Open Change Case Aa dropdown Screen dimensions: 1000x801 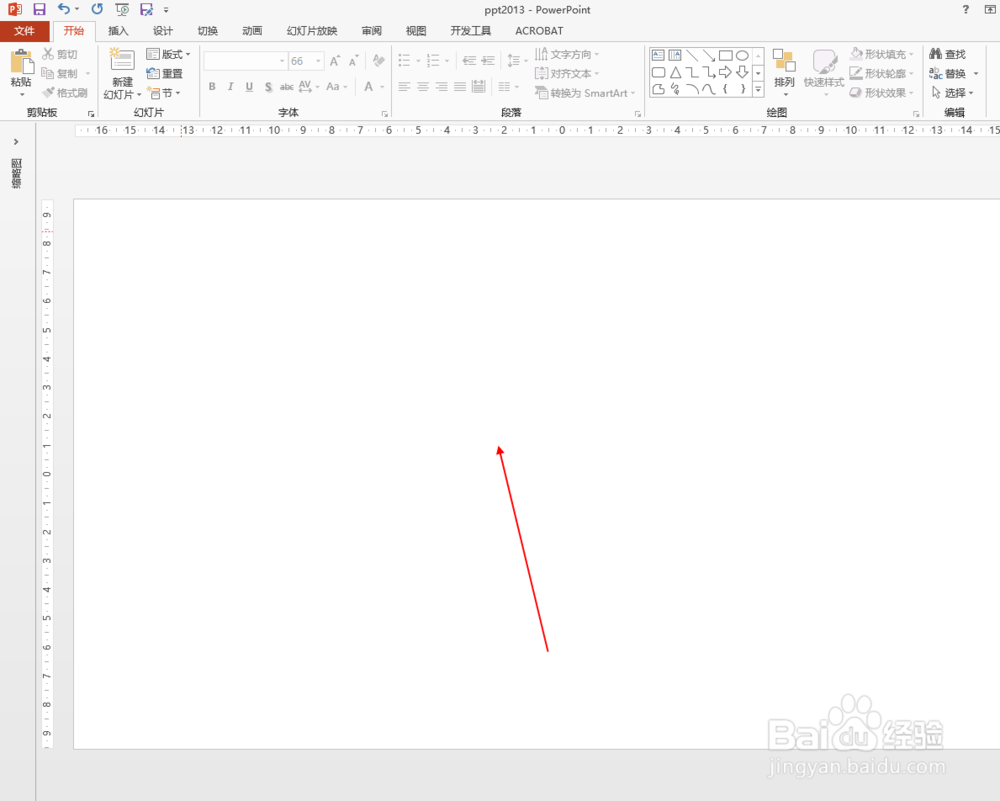[337, 87]
